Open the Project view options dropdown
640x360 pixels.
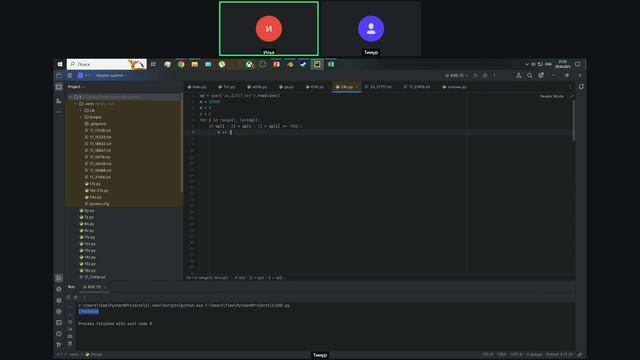[76, 87]
